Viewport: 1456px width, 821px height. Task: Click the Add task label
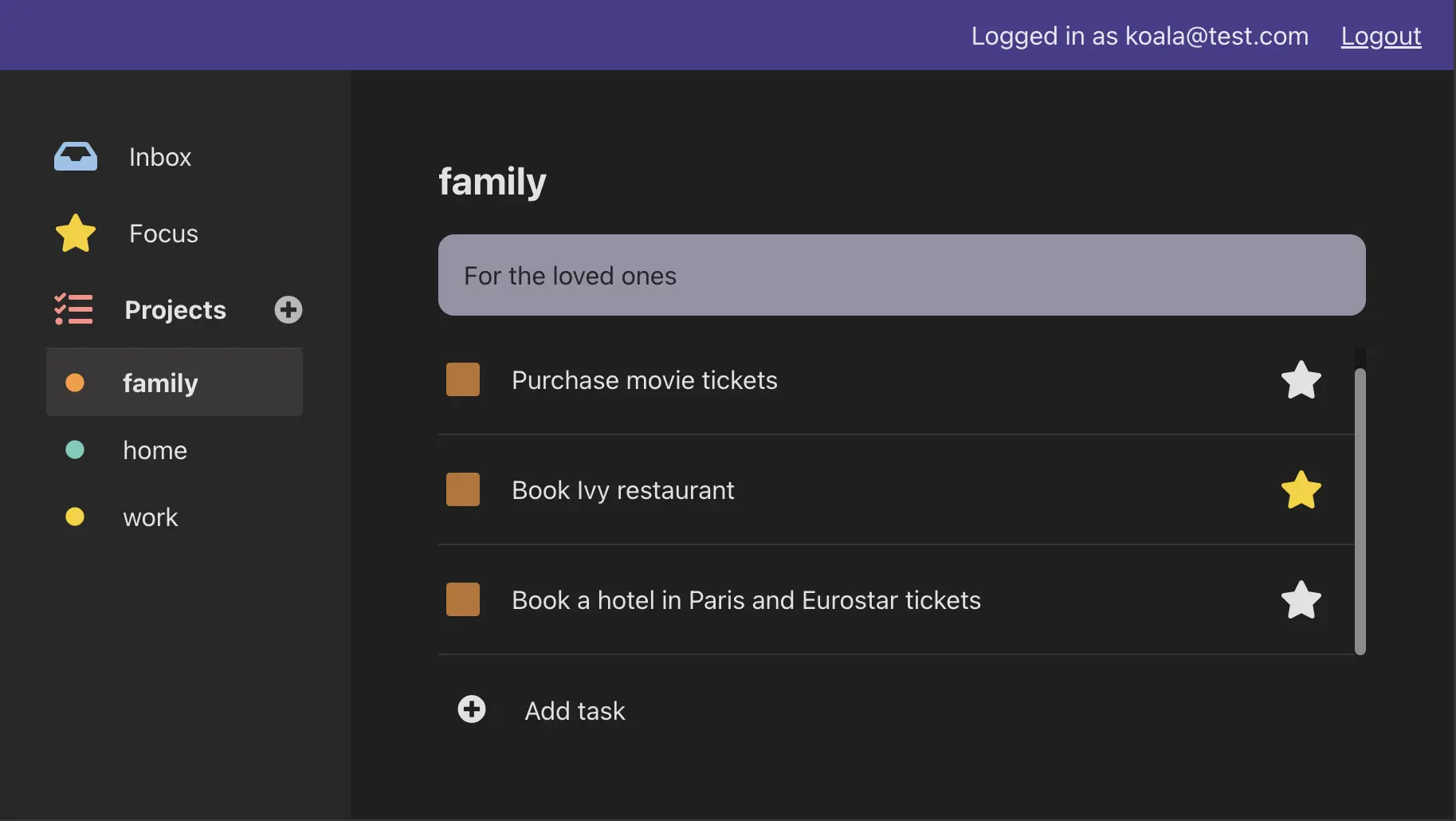tap(575, 711)
